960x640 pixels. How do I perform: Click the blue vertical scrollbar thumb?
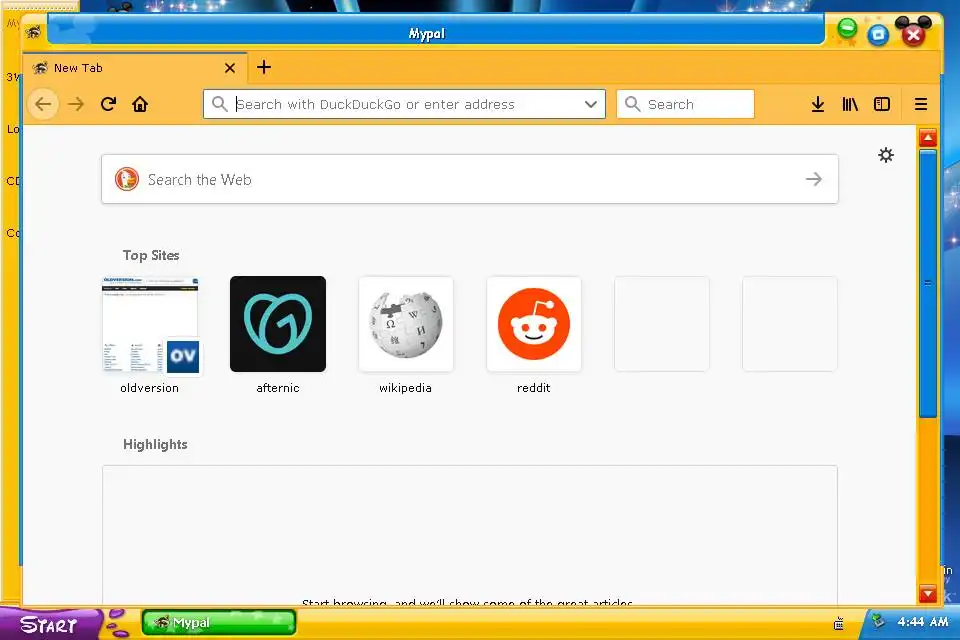928,284
